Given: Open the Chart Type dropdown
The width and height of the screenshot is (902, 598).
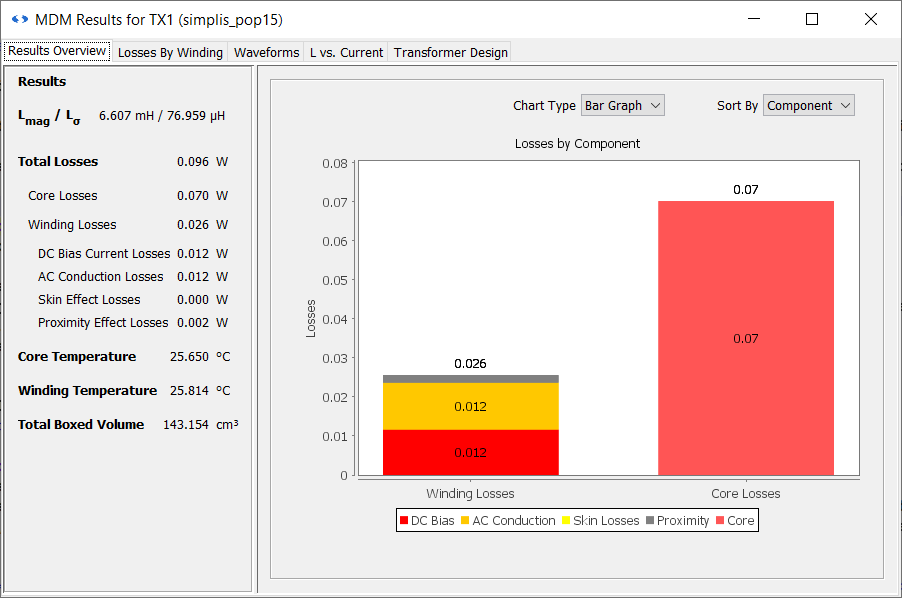Looking at the screenshot, I should (x=622, y=106).
